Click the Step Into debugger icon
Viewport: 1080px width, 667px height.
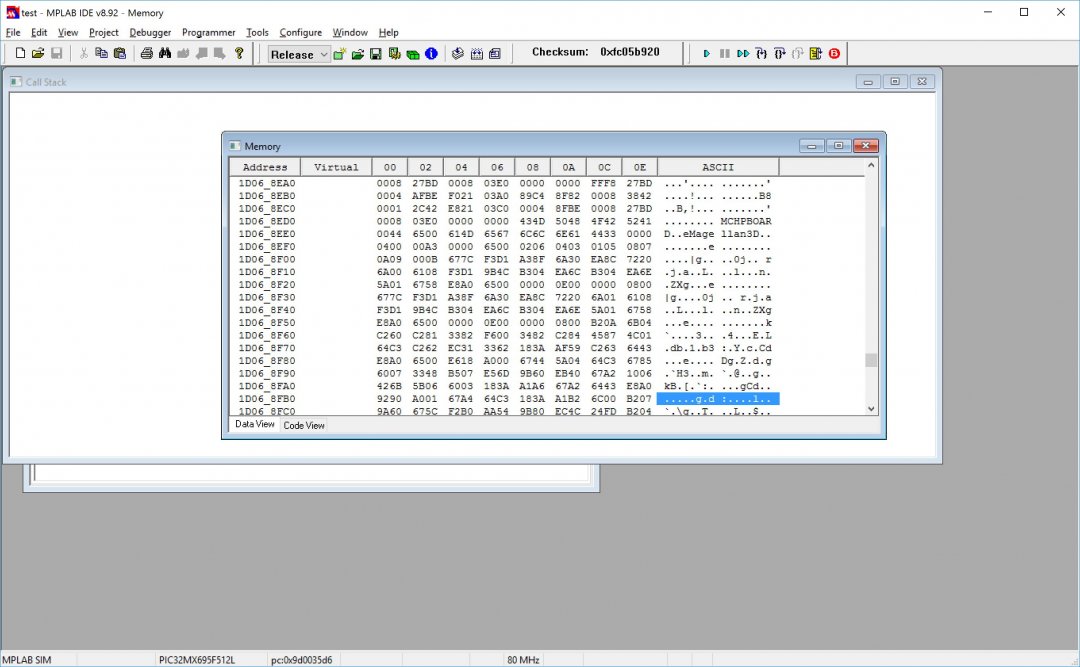tap(761, 53)
